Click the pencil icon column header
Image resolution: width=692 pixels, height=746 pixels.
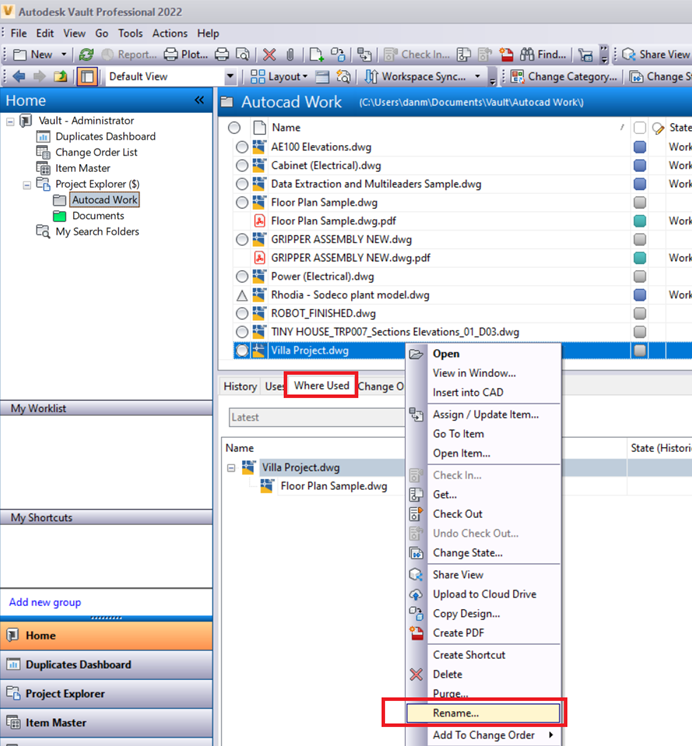point(658,128)
